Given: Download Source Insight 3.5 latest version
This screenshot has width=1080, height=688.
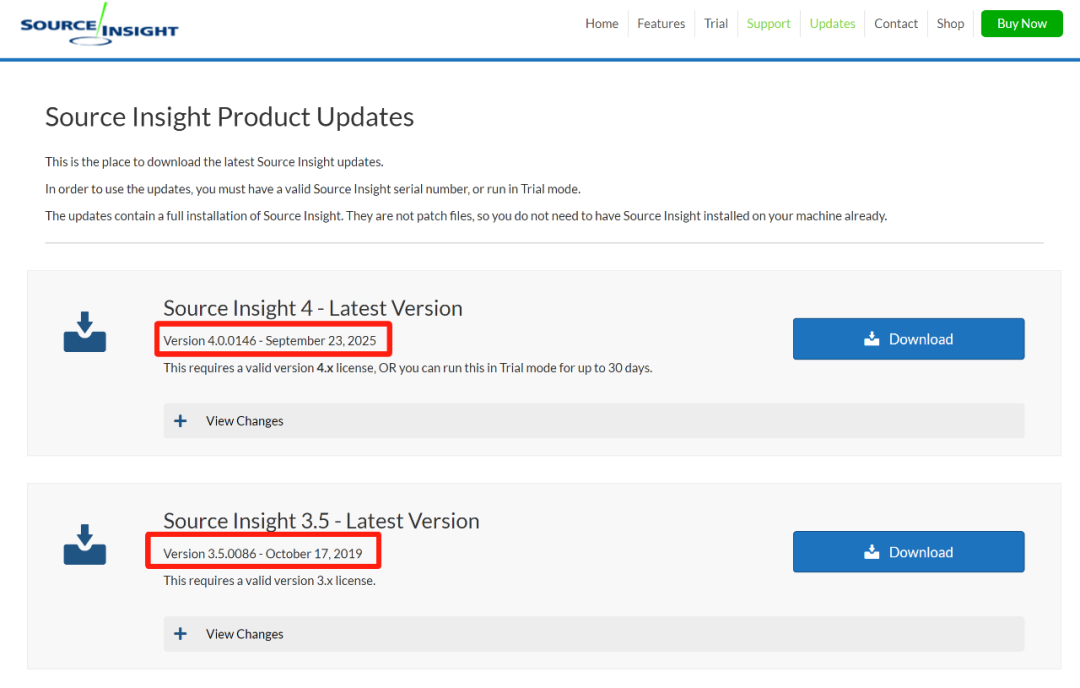Looking at the screenshot, I should (x=908, y=552).
